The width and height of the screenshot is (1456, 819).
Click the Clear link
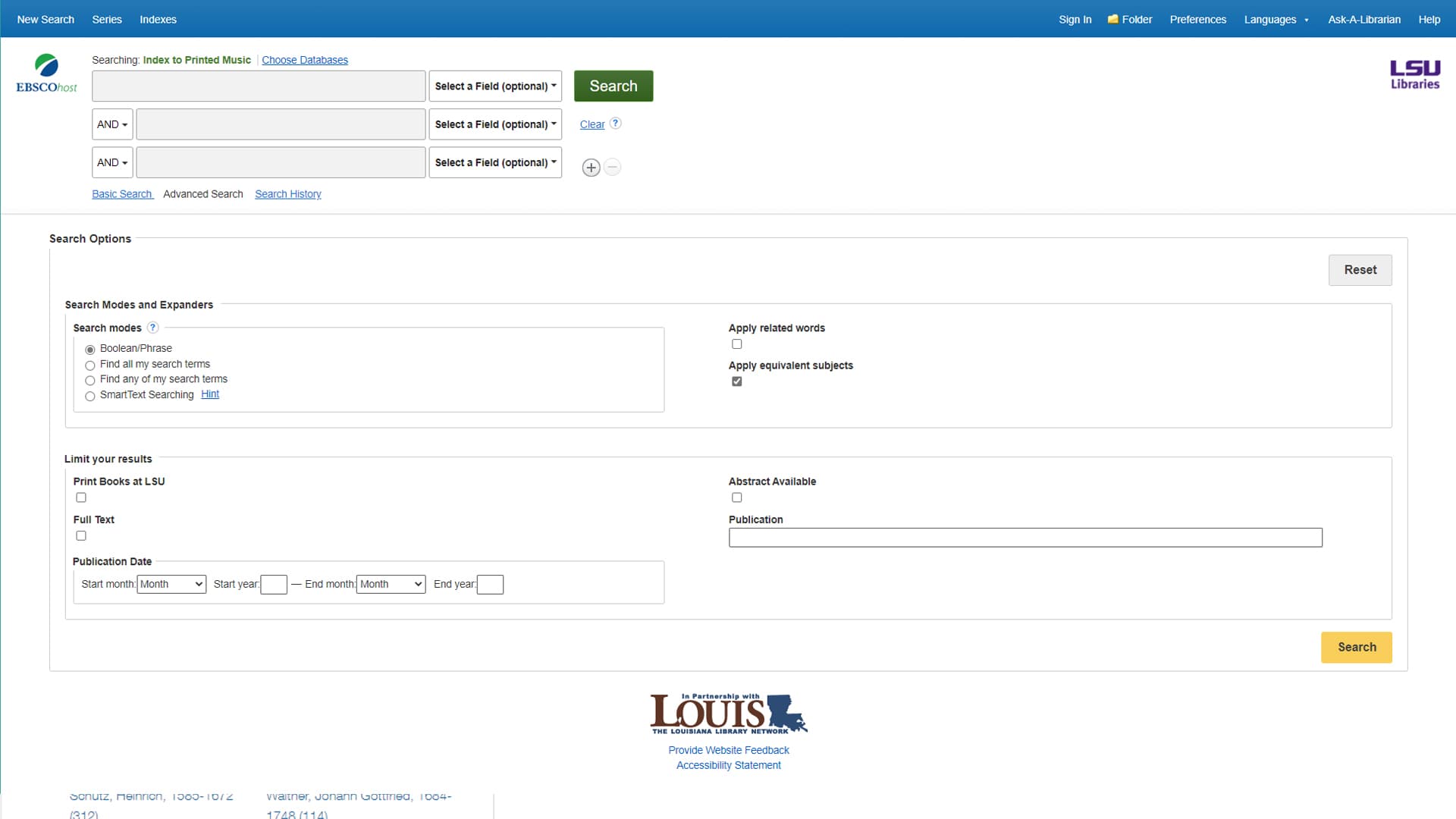[x=592, y=124]
